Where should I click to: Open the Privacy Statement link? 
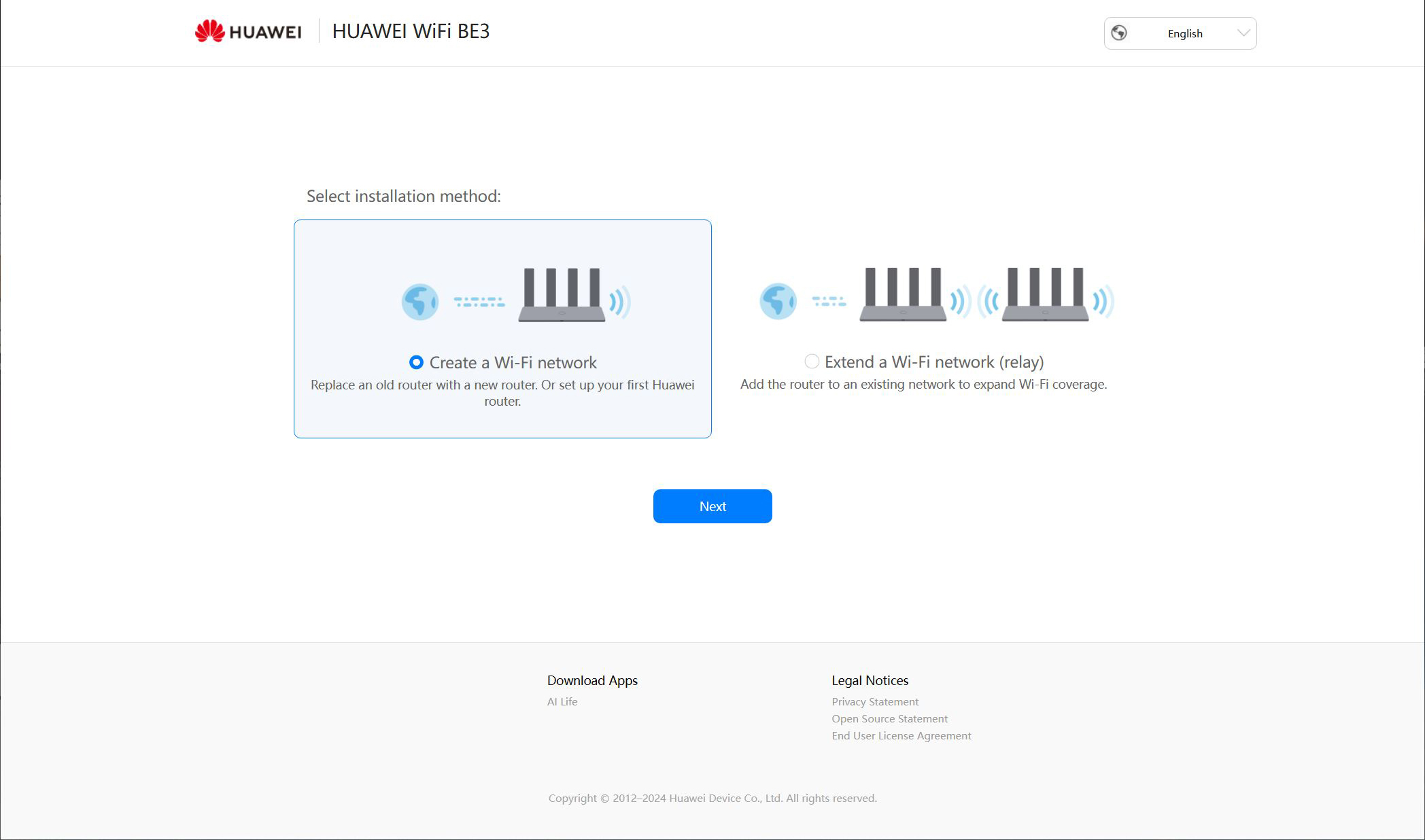[875, 701]
